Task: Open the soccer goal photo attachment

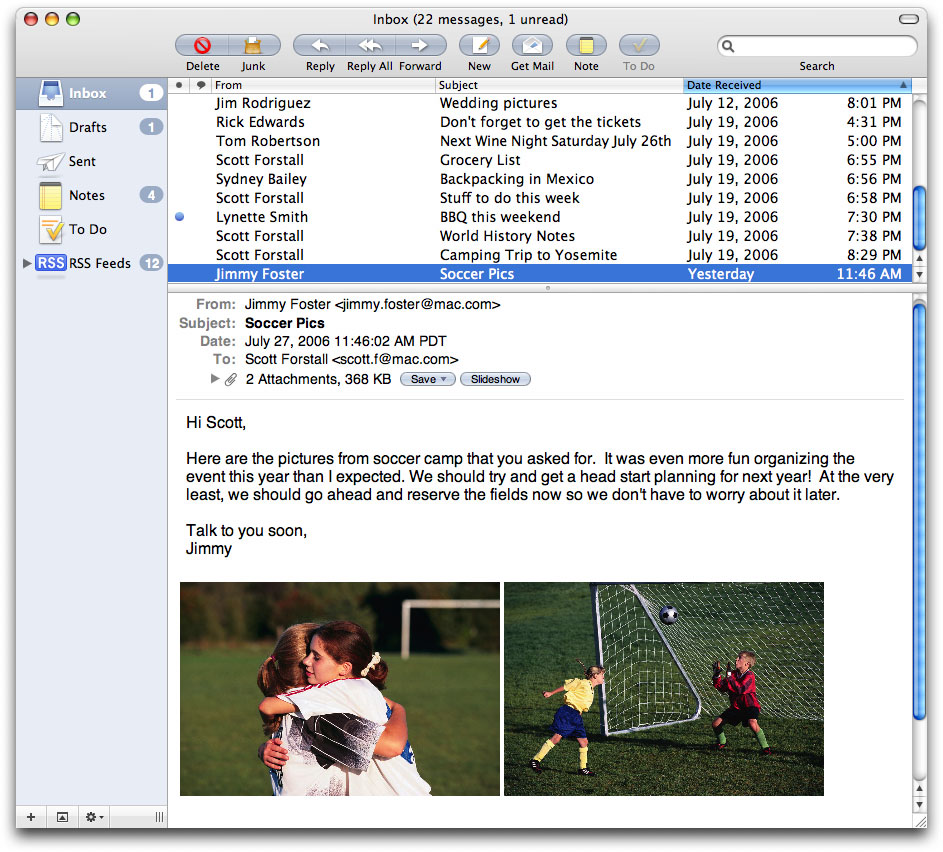Action: 664,688
